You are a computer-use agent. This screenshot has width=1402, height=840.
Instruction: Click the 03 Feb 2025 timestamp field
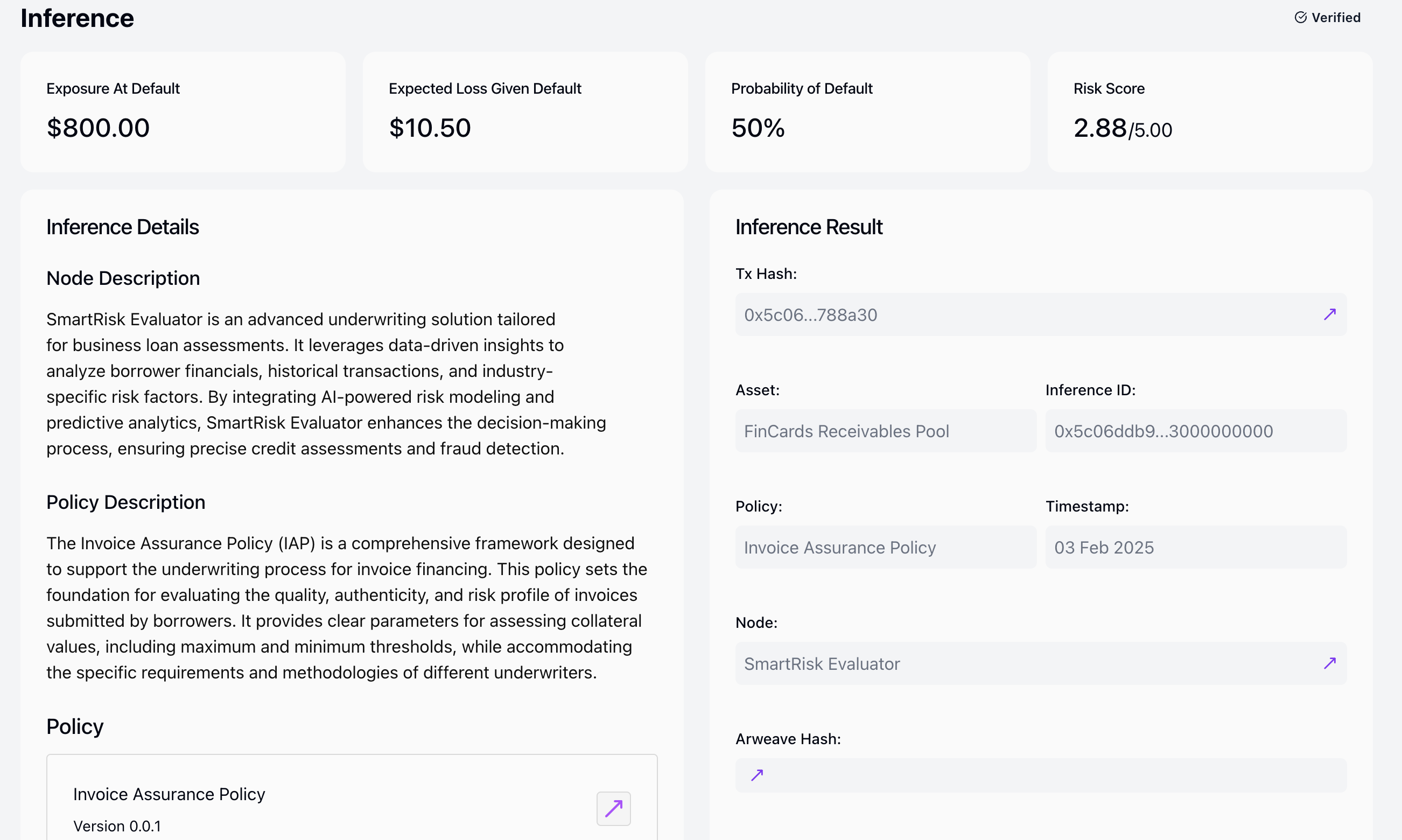coord(1195,548)
